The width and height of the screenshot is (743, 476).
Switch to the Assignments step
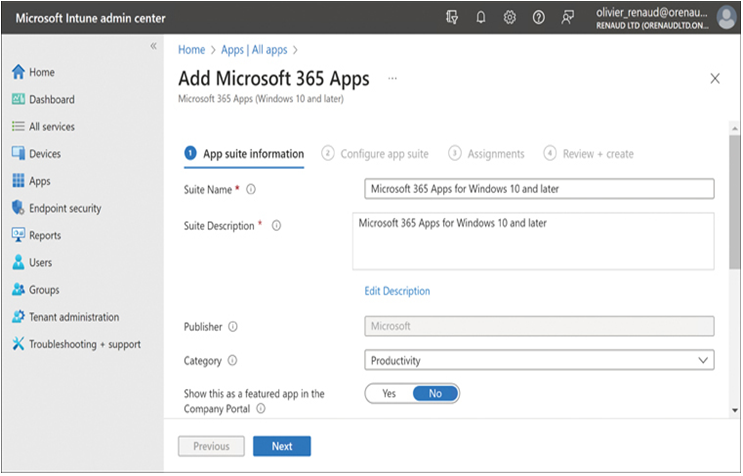pos(486,154)
